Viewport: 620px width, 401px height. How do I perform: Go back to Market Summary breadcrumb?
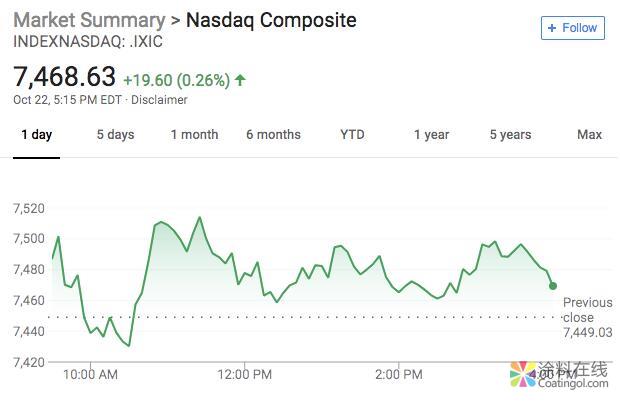pos(87,20)
